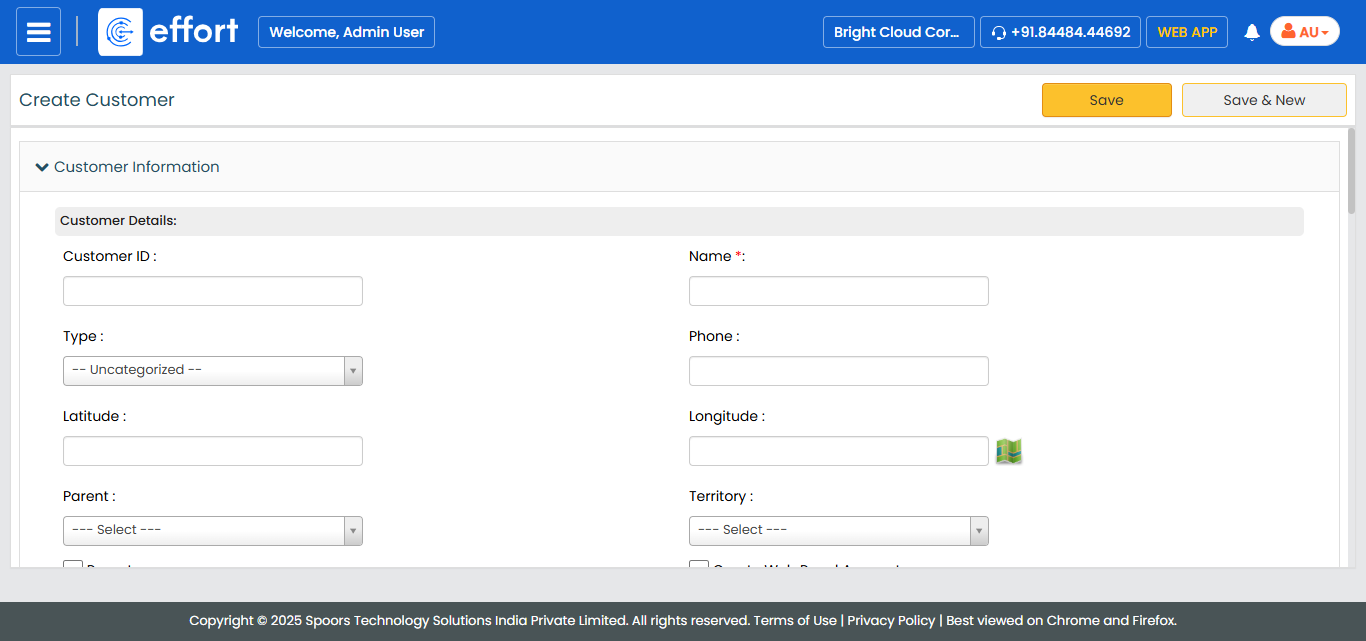Click the Save & New button
This screenshot has width=1366, height=641.
1264,100
